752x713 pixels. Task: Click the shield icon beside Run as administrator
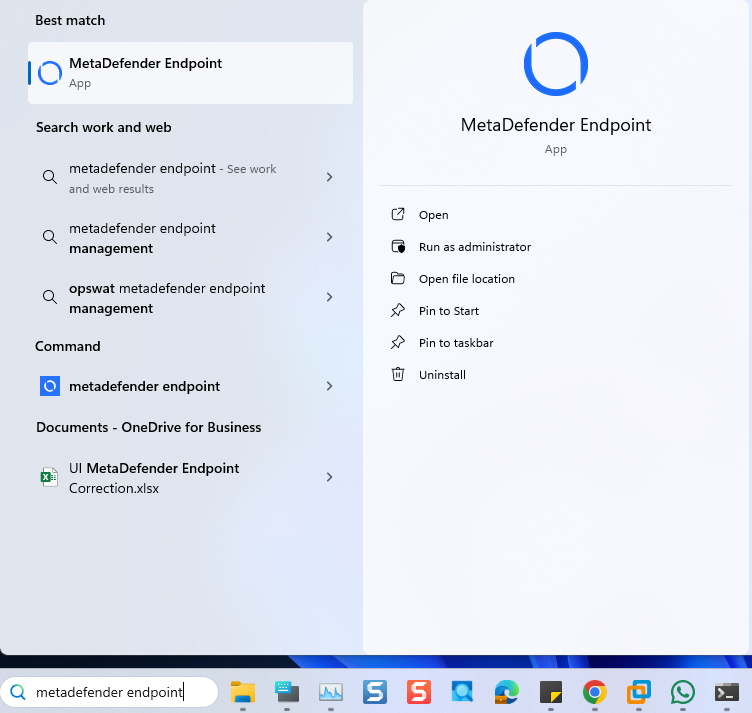(398, 246)
